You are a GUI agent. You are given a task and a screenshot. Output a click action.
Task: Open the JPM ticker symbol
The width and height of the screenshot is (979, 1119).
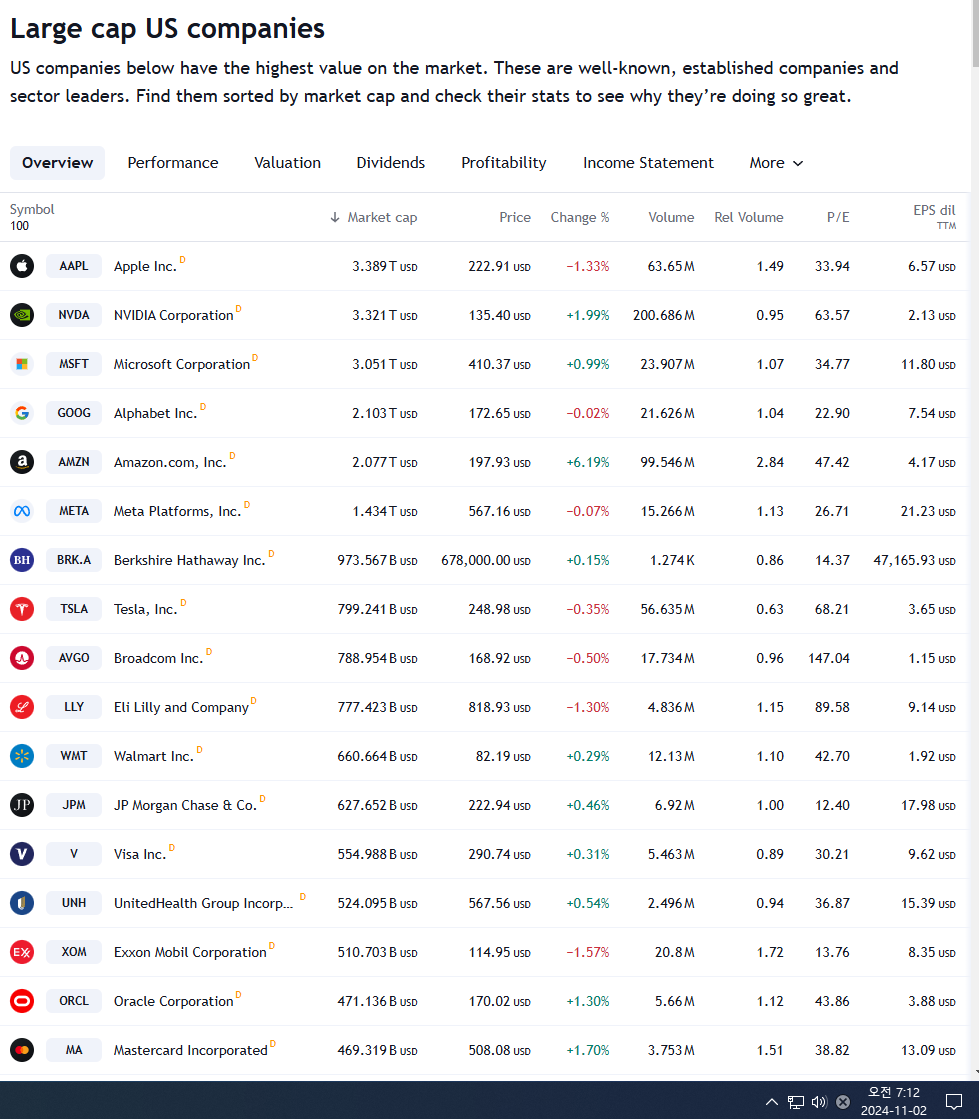click(x=73, y=805)
